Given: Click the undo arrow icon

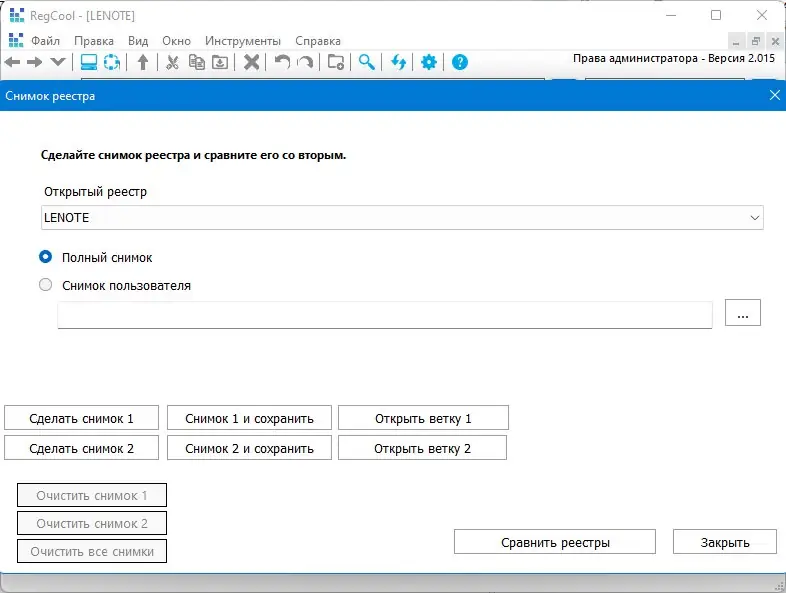Looking at the screenshot, I should [282, 62].
